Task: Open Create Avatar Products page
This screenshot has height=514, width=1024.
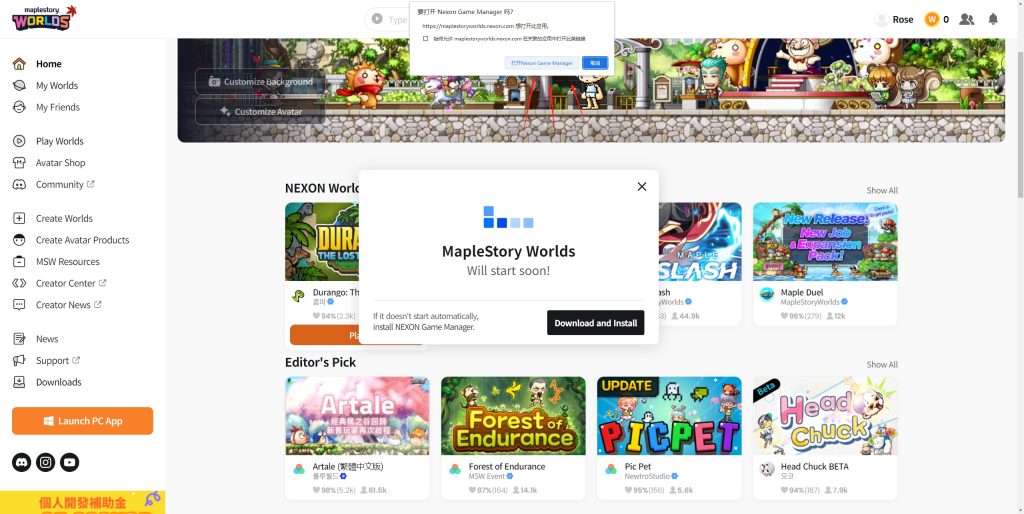Action: point(82,240)
